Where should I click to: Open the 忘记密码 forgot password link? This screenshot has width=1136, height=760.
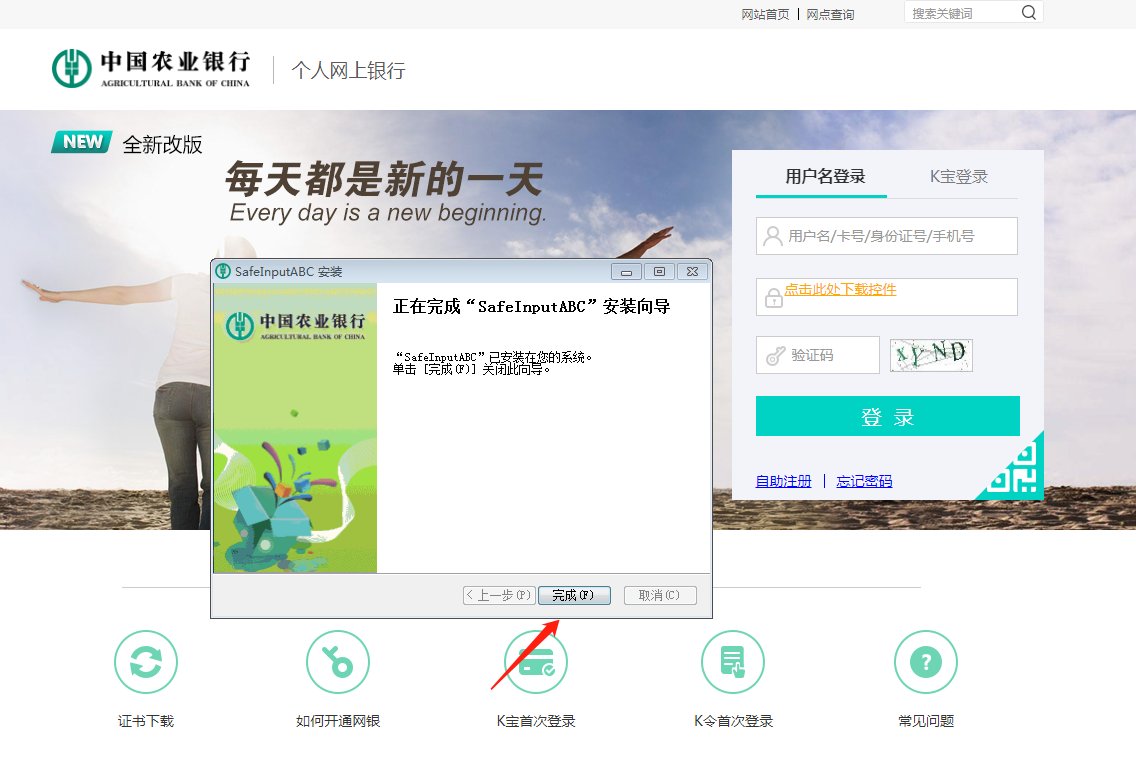864,480
